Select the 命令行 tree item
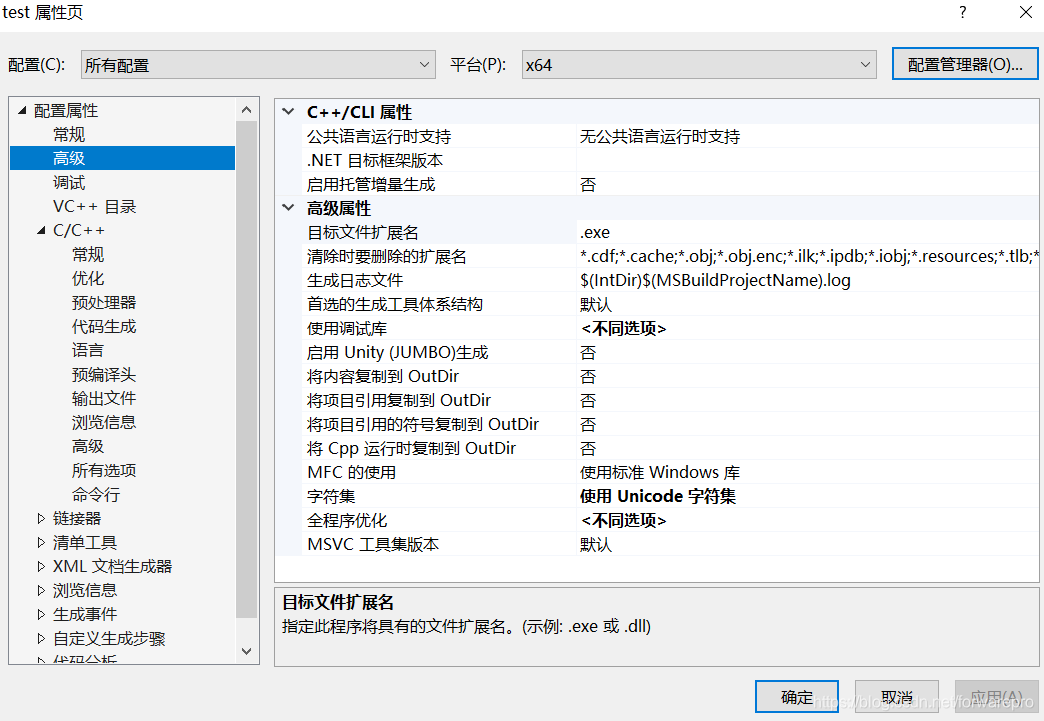1044x721 pixels. point(97,494)
